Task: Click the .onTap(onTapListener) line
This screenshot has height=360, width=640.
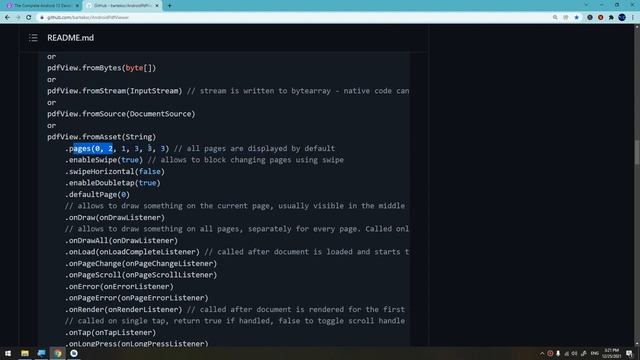Action: point(111,333)
